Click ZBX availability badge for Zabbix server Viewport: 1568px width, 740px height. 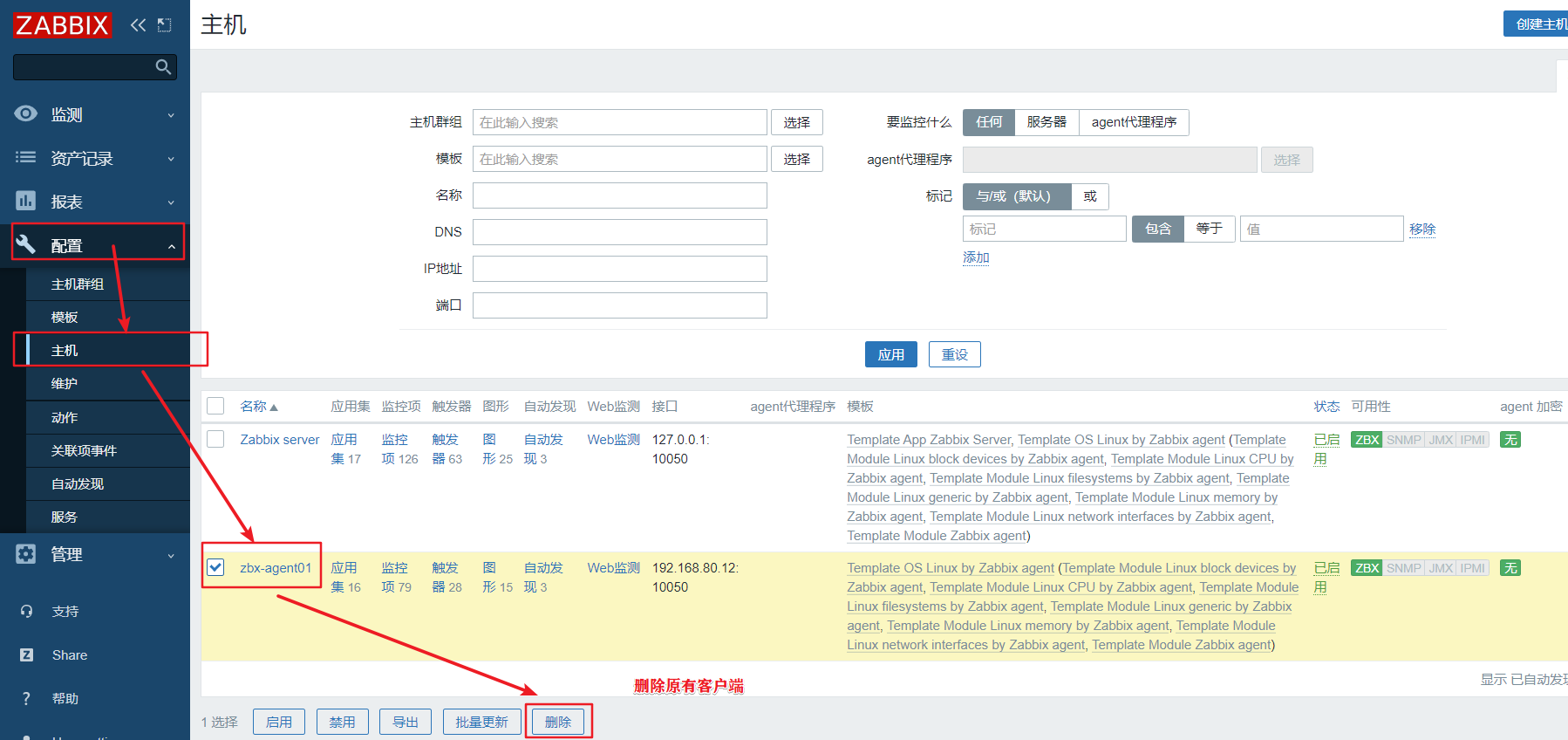(x=1367, y=440)
